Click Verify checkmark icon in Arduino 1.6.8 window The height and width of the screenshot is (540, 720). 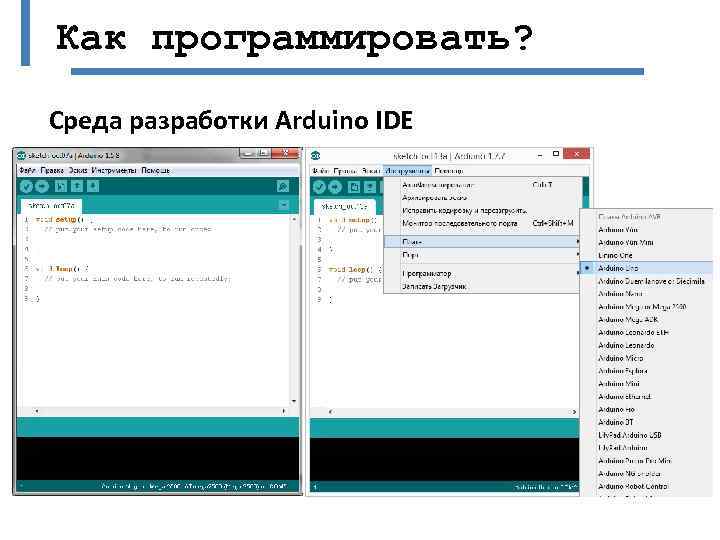pyautogui.click(x=26, y=186)
